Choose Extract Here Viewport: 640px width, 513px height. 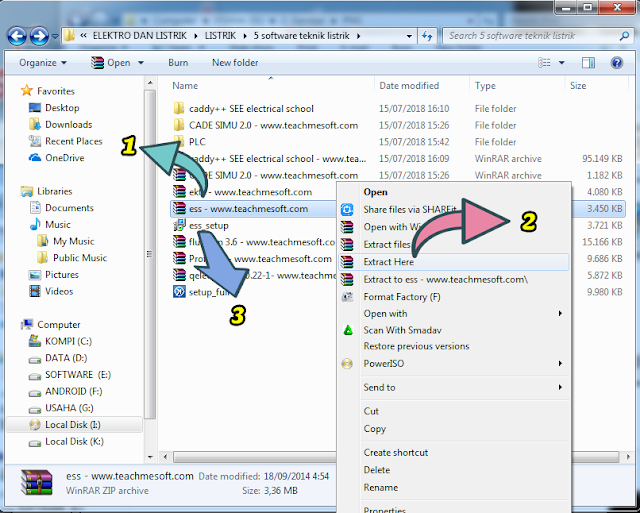[x=453, y=262]
